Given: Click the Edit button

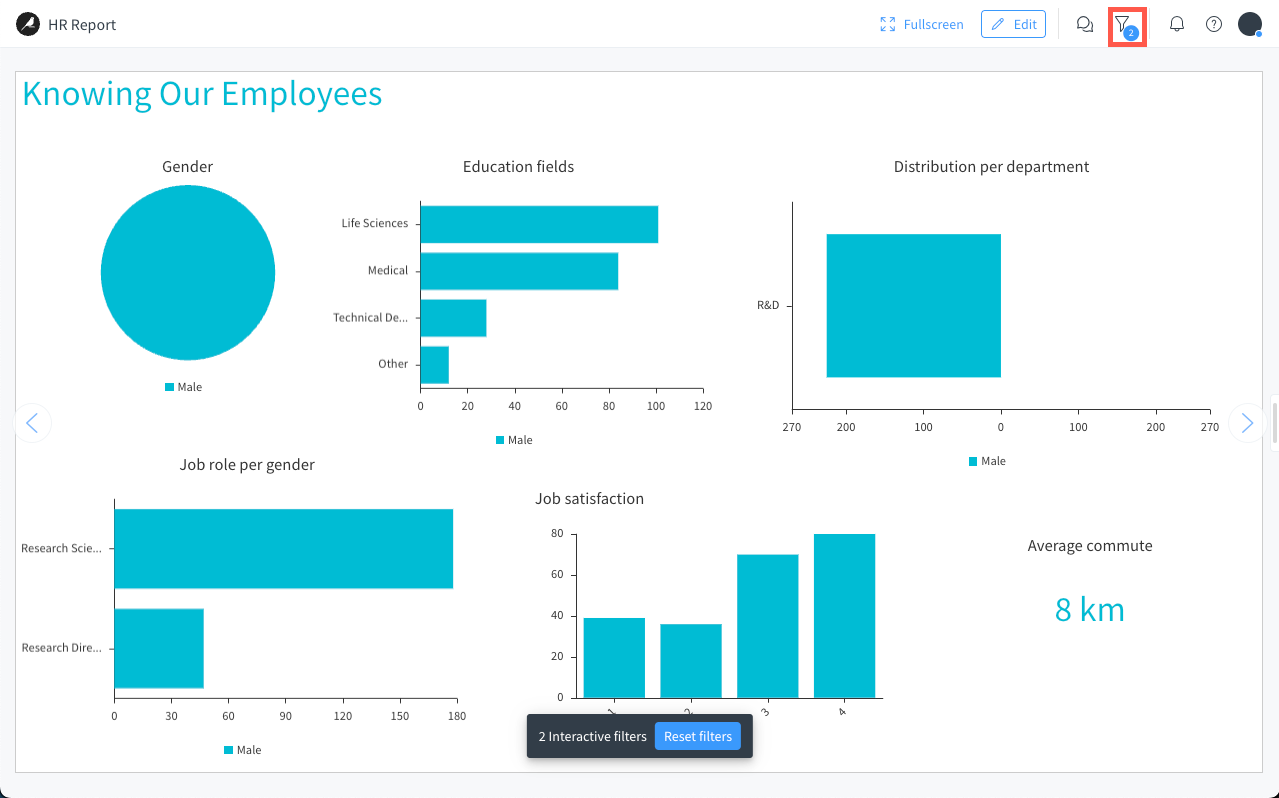Looking at the screenshot, I should (x=1013, y=24).
